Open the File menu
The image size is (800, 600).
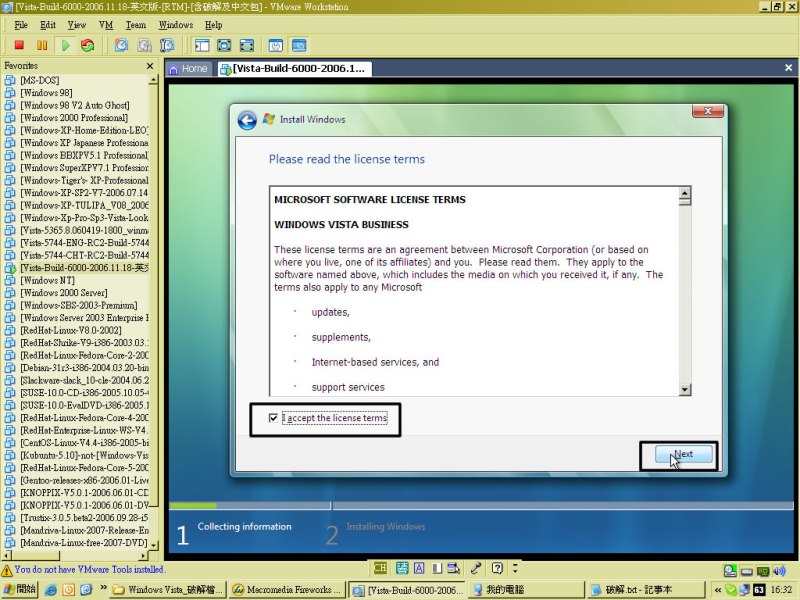[x=21, y=25]
